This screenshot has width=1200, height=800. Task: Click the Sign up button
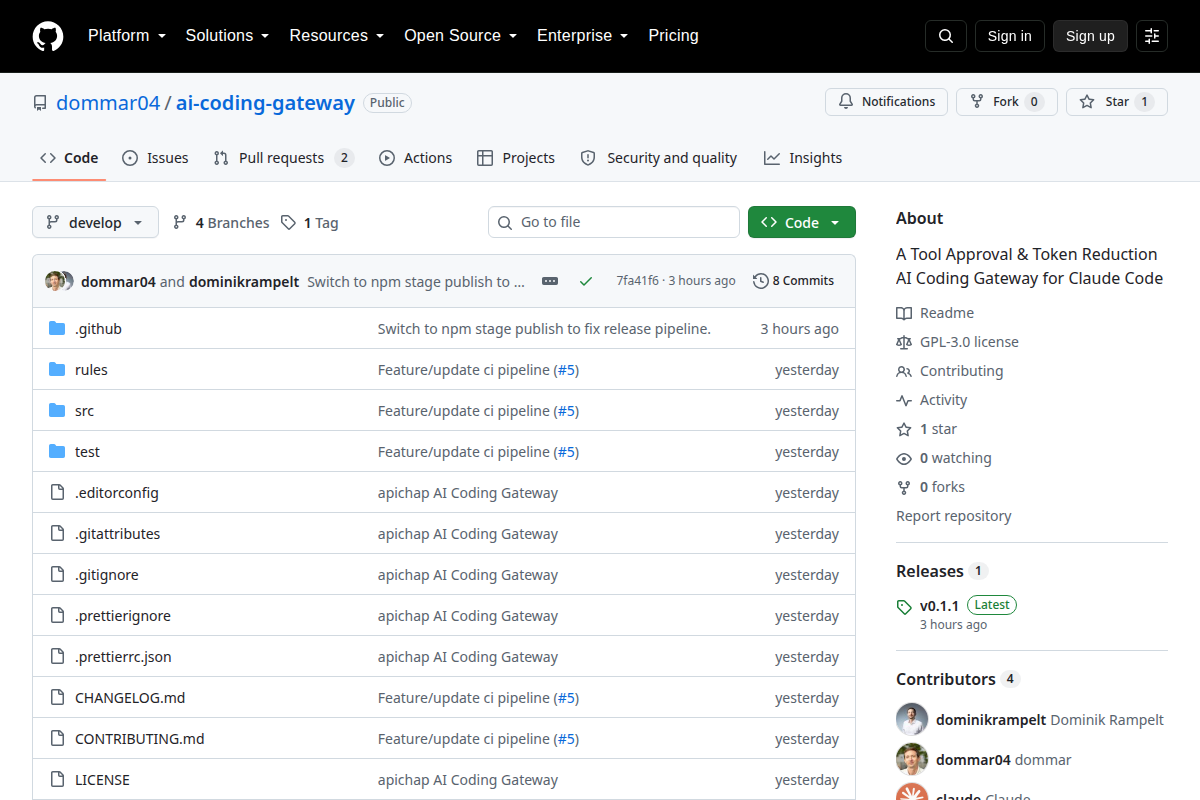click(x=1090, y=36)
